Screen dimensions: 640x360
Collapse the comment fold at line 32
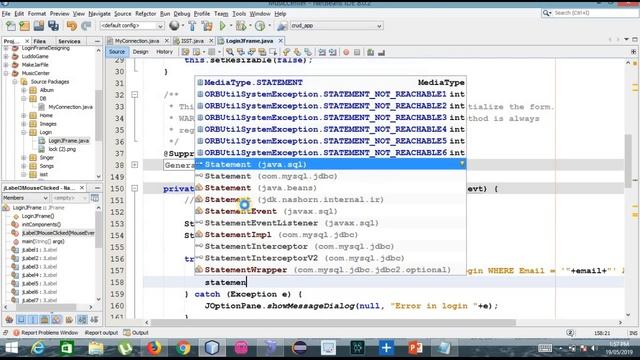pos(135,94)
